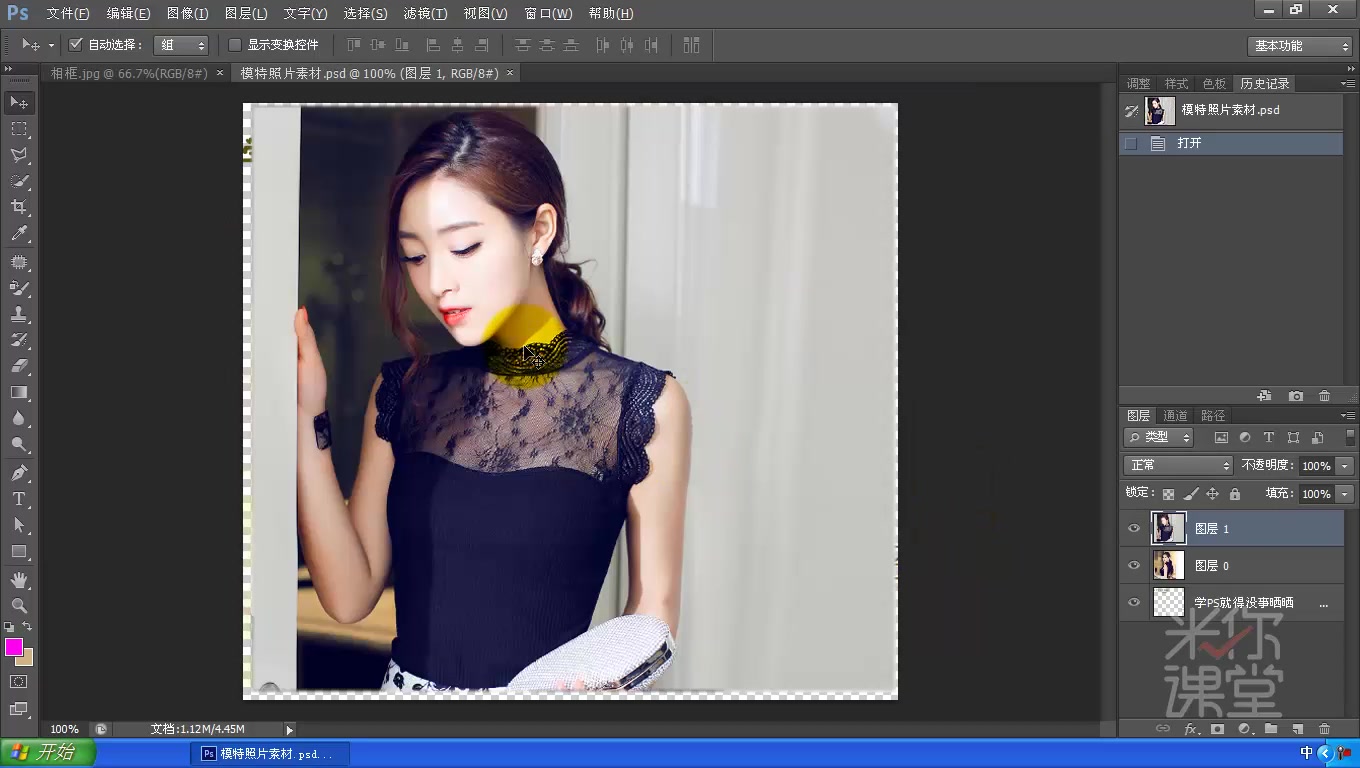The height and width of the screenshot is (768, 1360).
Task: Toggle visibility of 学PS就得没事晒晒 layer
Action: 1134,602
